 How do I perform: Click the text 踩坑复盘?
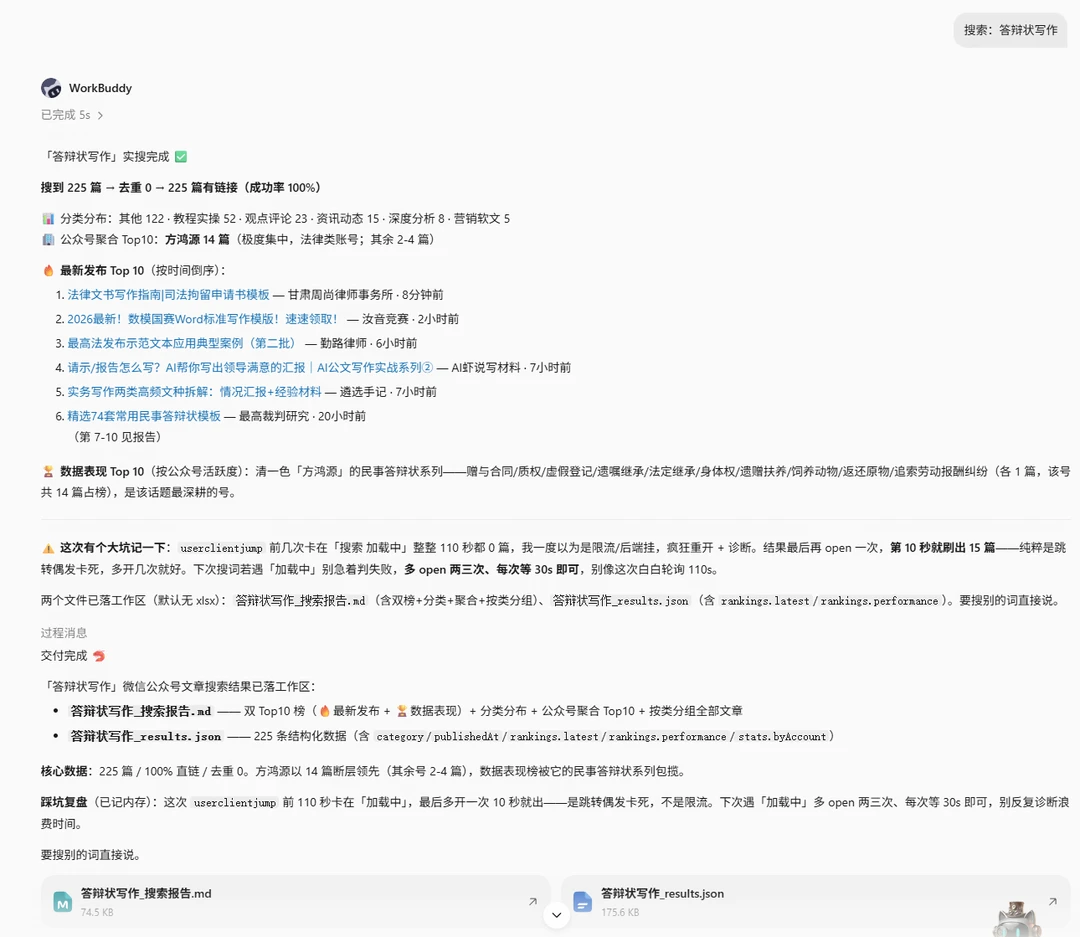[64, 803]
